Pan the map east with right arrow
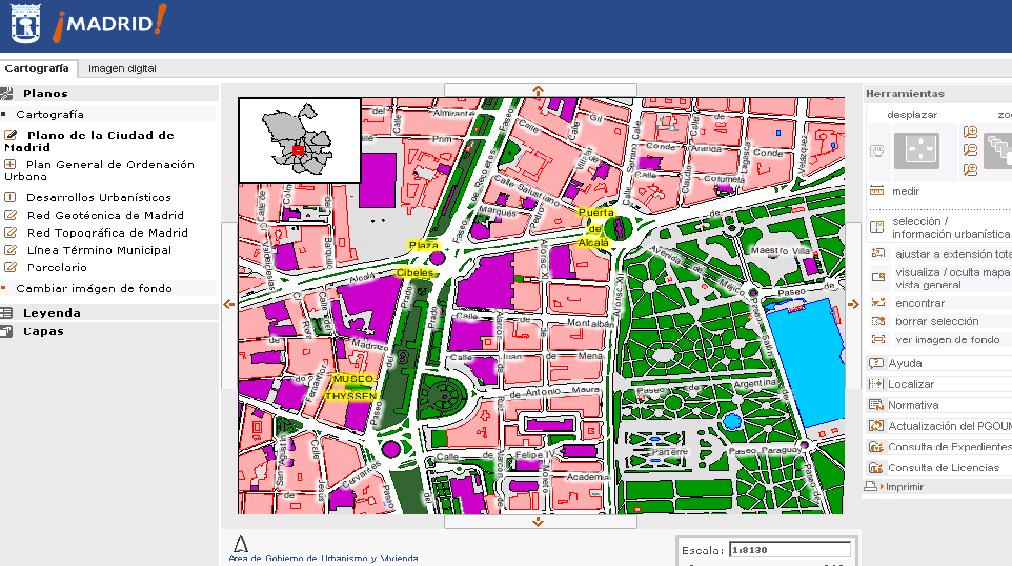The height and width of the screenshot is (566, 1012). (853, 304)
